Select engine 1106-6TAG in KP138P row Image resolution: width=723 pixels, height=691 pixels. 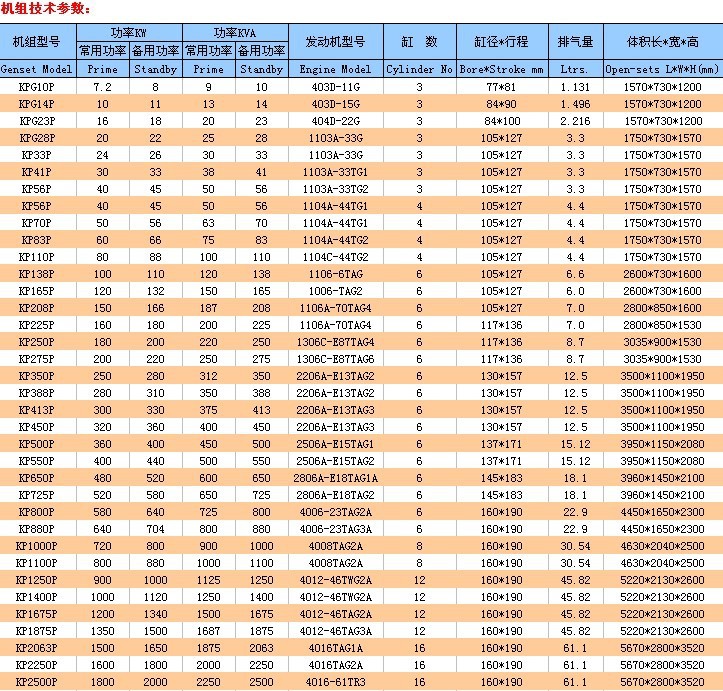[336, 274]
